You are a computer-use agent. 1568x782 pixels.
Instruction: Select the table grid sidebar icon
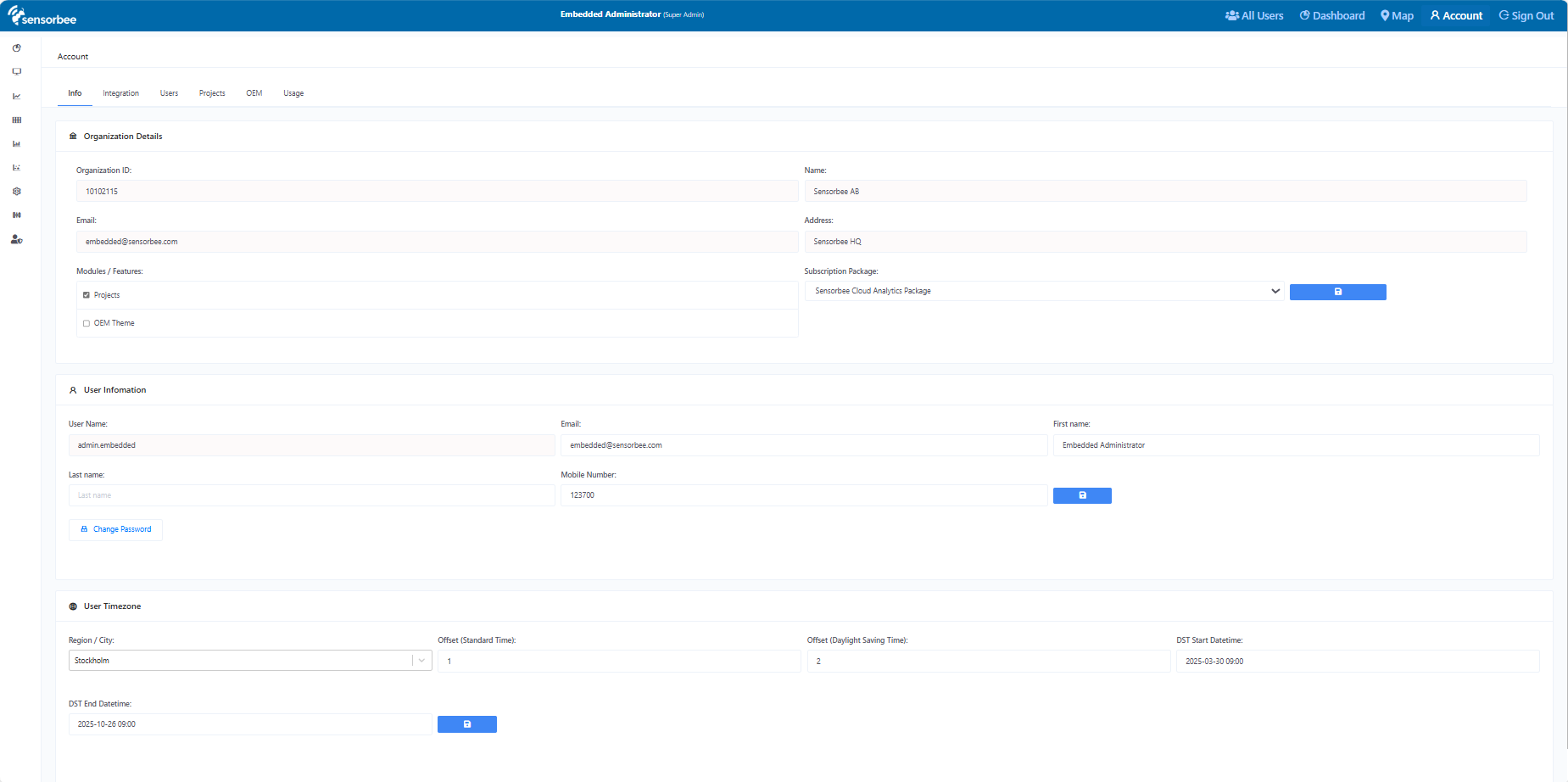click(17, 120)
